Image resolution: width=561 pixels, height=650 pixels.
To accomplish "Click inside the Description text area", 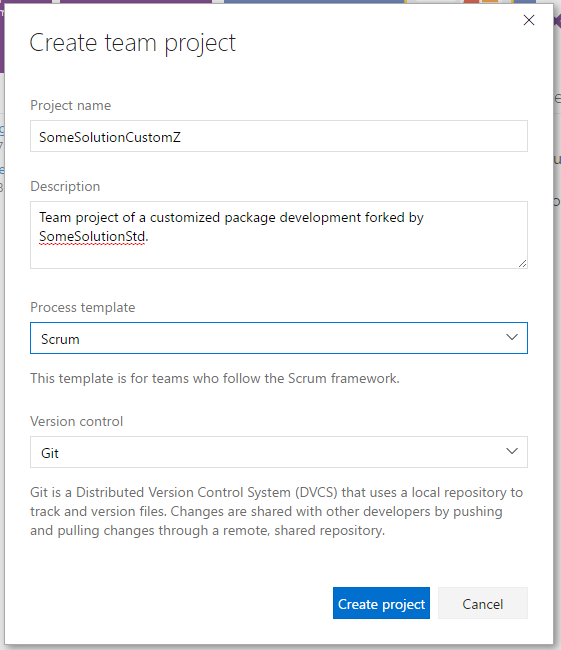I will (279, 235).
